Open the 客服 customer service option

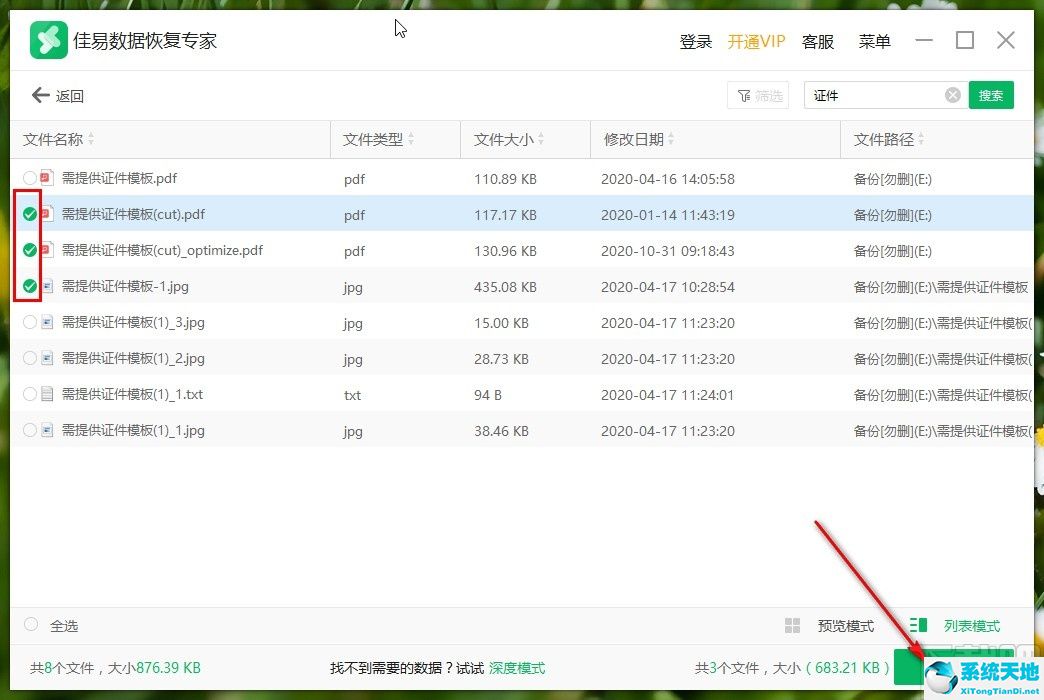click(x=818, y=41)
